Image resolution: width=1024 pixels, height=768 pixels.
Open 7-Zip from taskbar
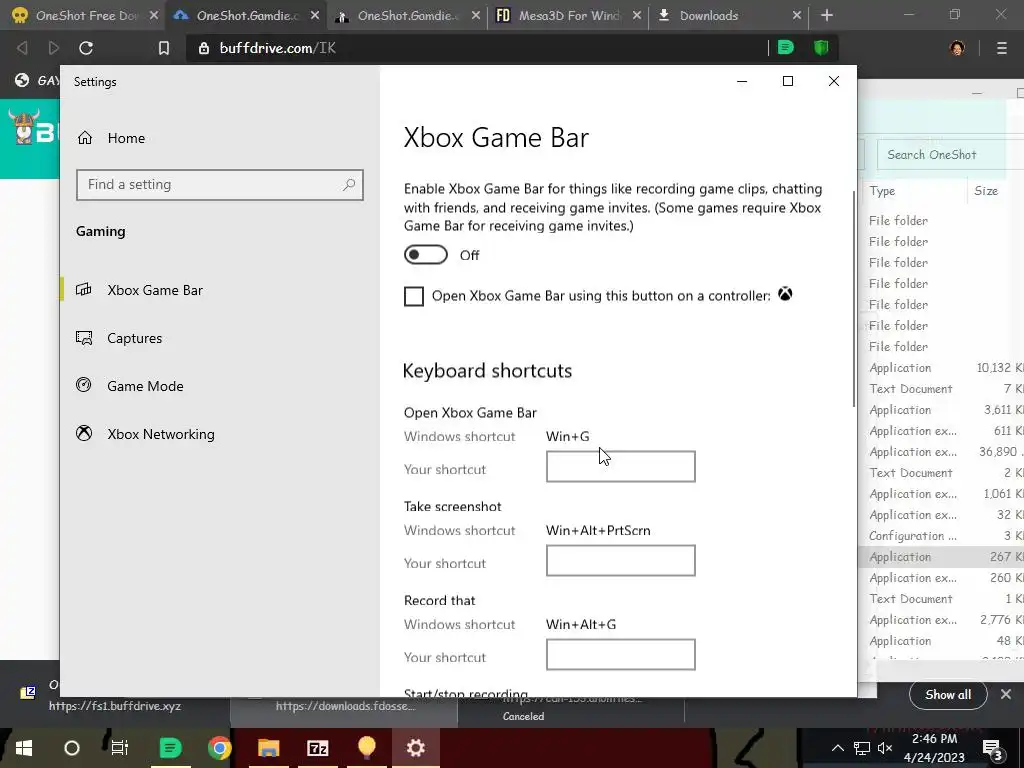[317, 748]
